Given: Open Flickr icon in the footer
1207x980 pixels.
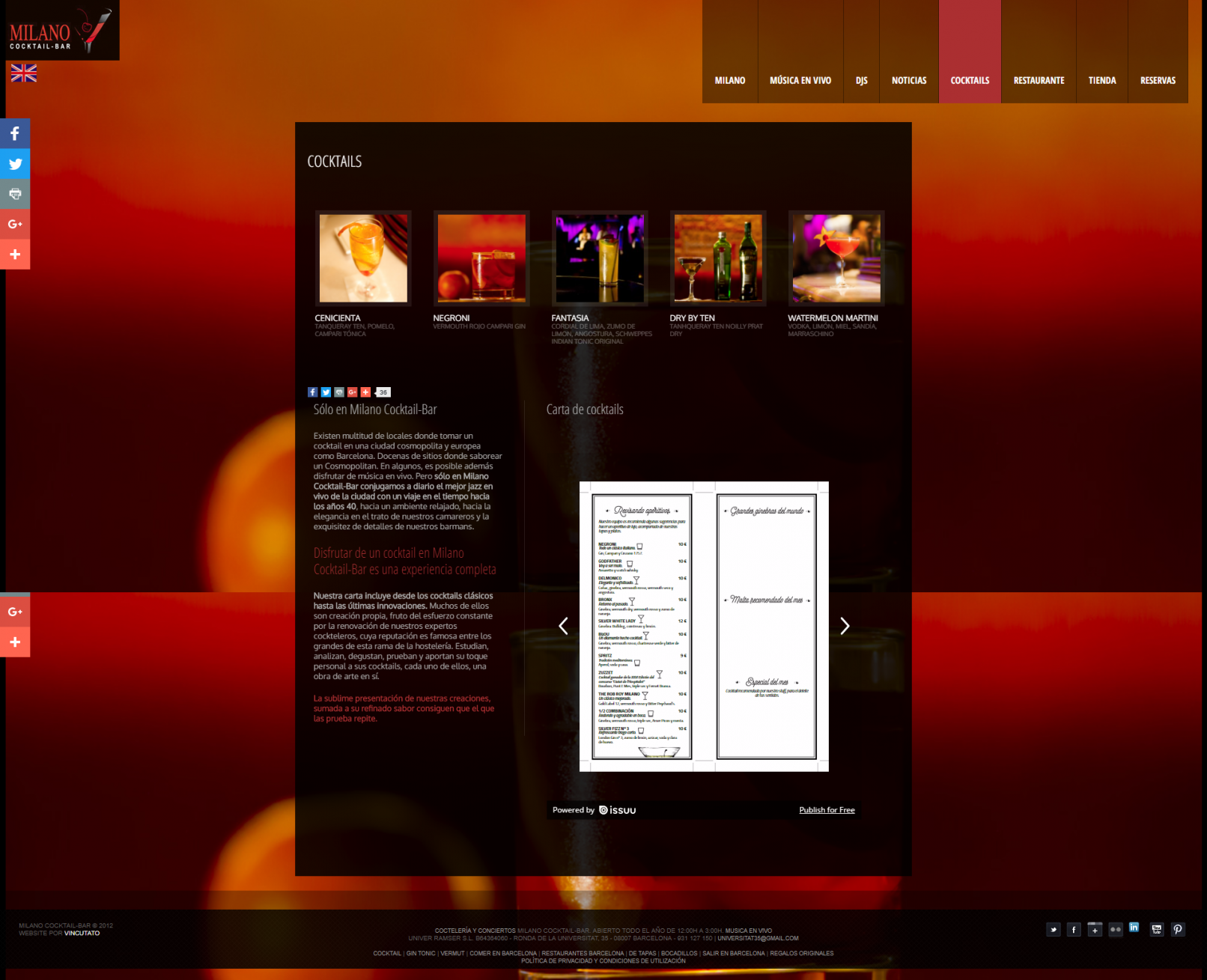Looking at the screenshot, I should tap(1116, 930).
